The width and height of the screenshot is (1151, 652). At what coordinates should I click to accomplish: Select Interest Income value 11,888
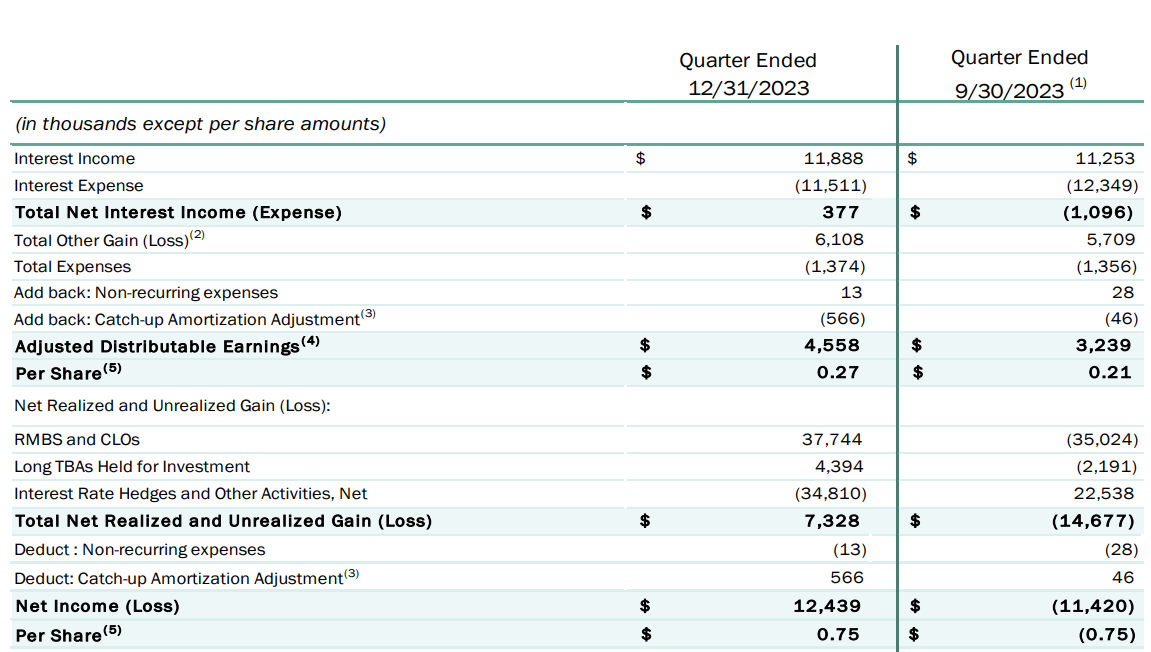point(834,159)
